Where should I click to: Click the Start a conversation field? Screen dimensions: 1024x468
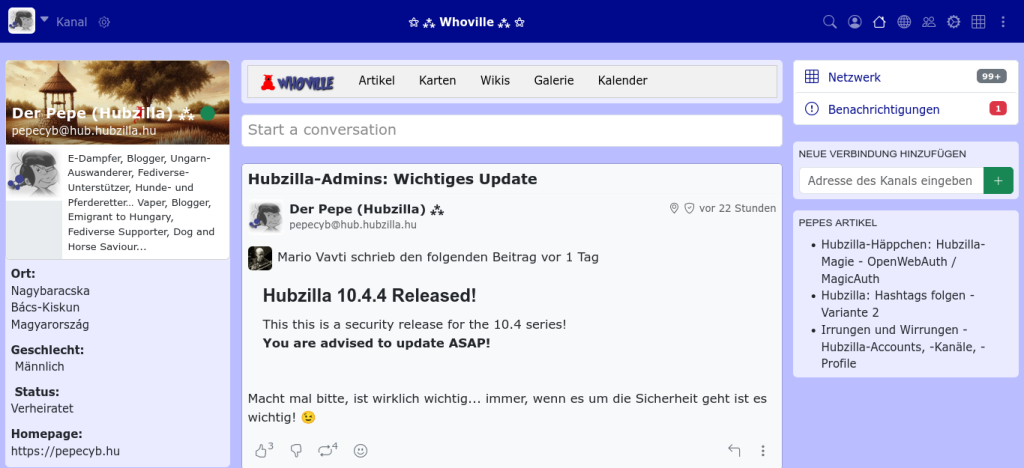click(x=511, y=130)
